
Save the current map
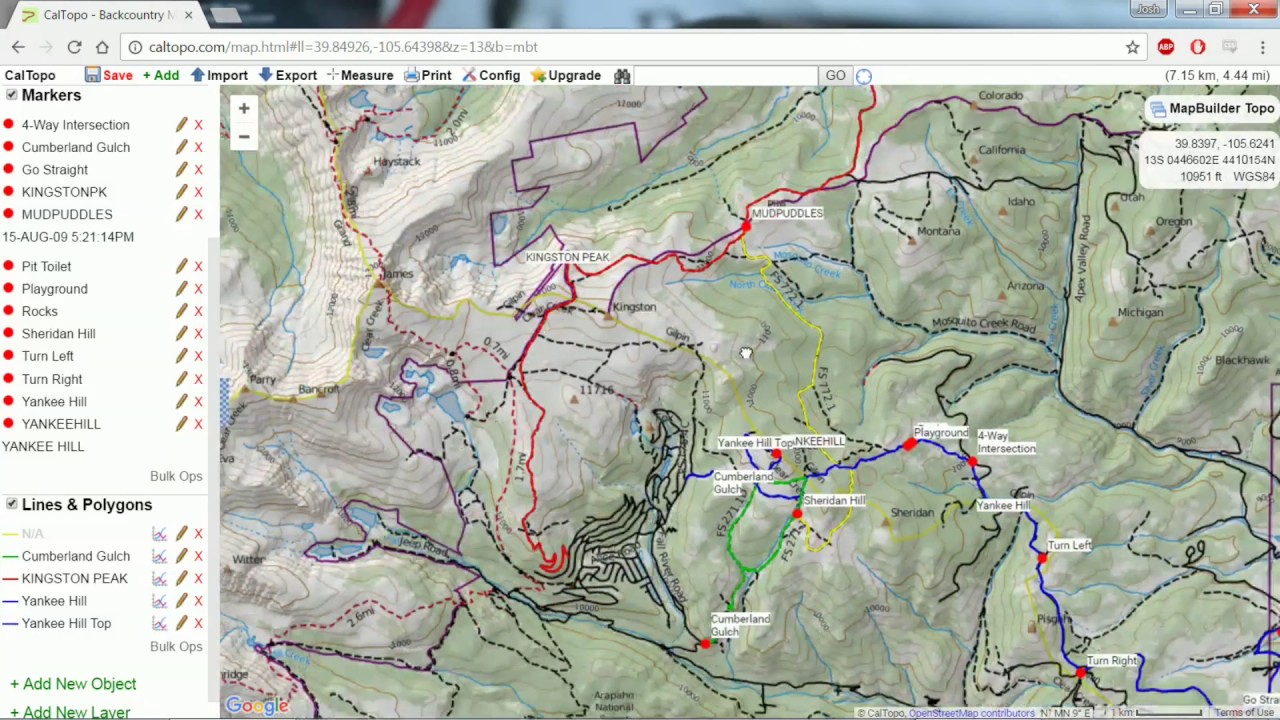109,76
